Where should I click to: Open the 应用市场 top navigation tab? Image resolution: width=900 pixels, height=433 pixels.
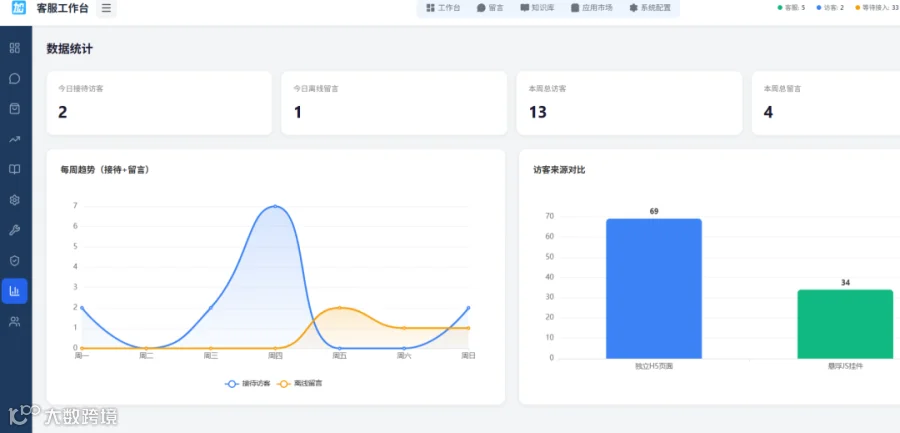point(592,8)
